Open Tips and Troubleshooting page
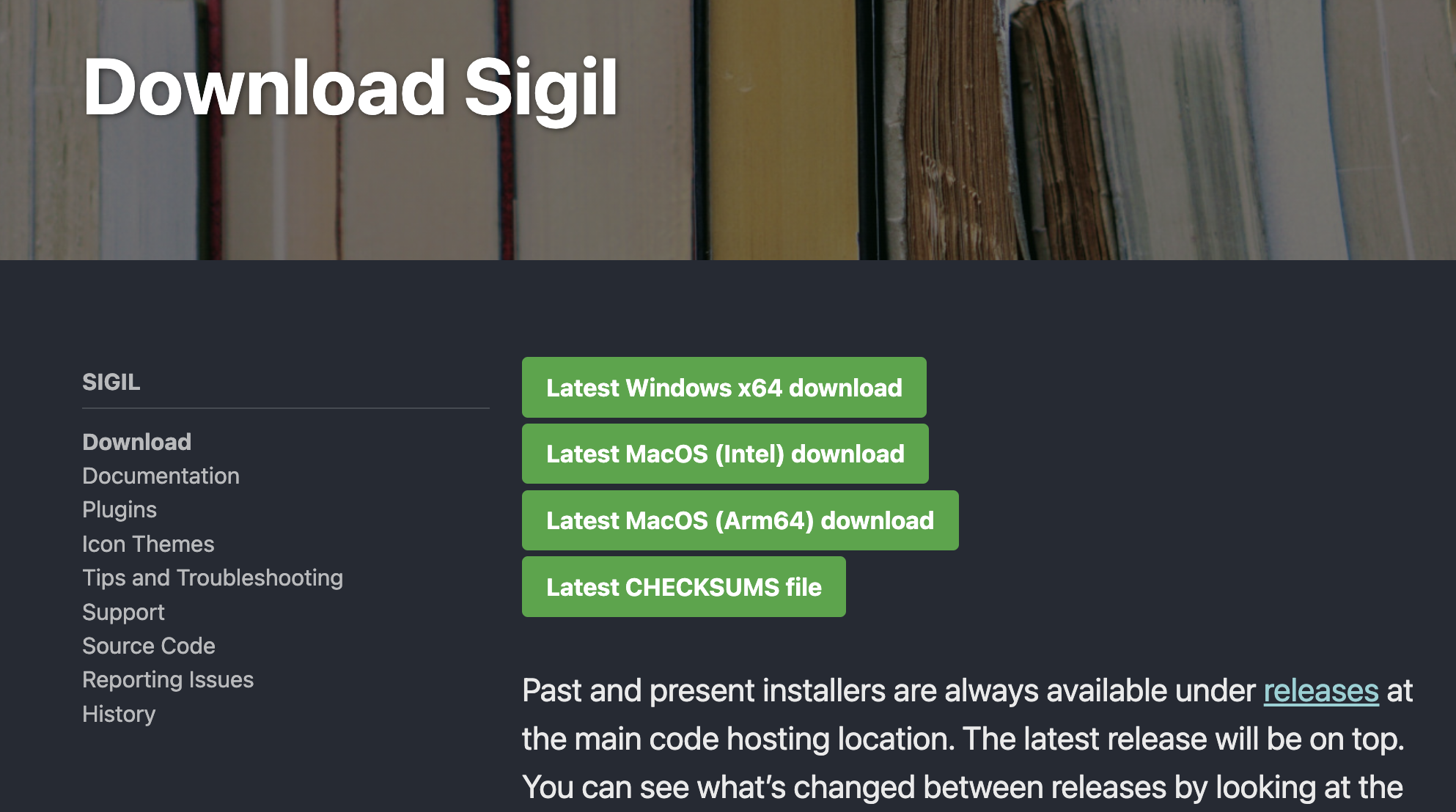1456x812 pixels. (x=213, y=577)
